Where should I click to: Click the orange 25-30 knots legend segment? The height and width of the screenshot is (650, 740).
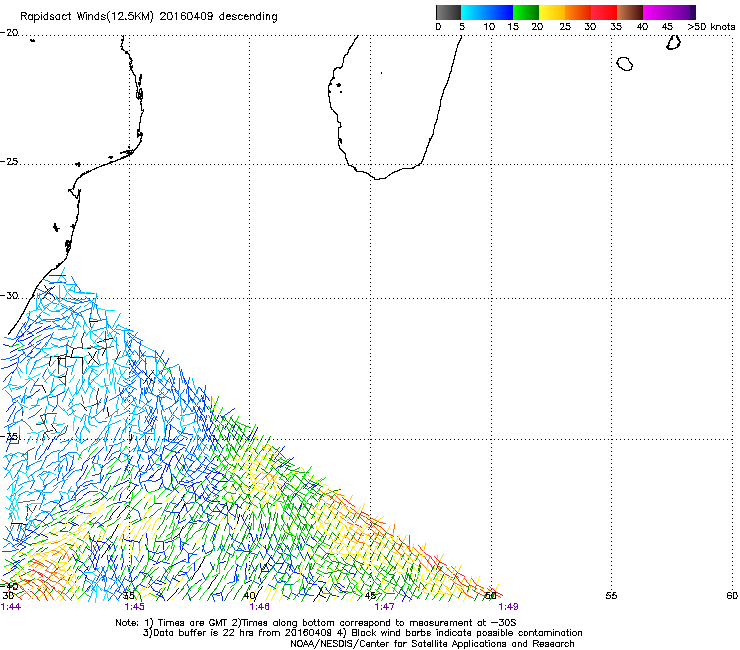pos(578,12)
